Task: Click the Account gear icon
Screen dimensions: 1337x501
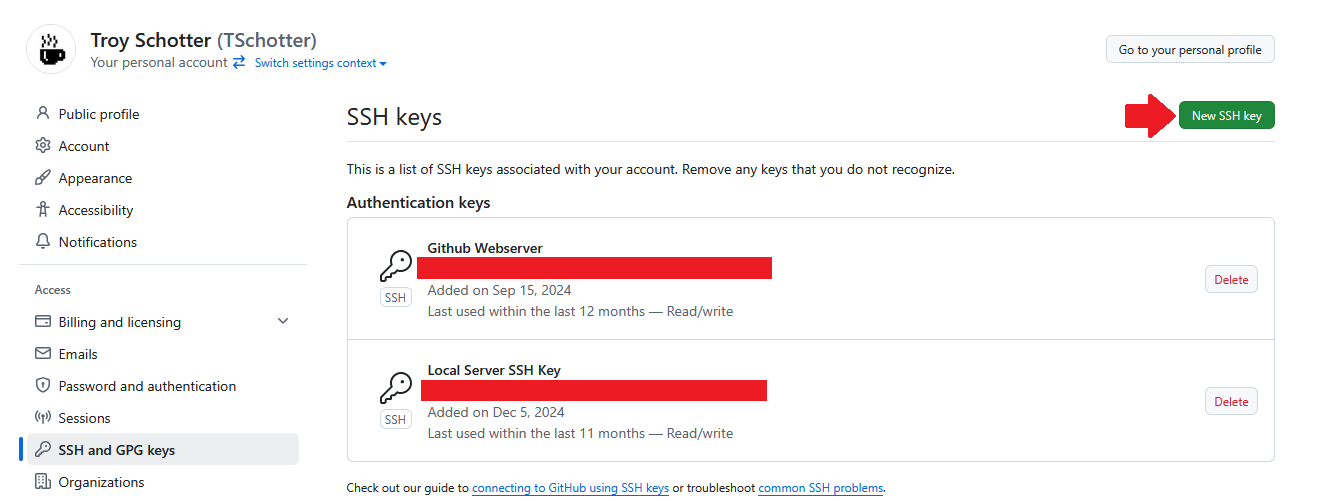Action: point(43,146)
